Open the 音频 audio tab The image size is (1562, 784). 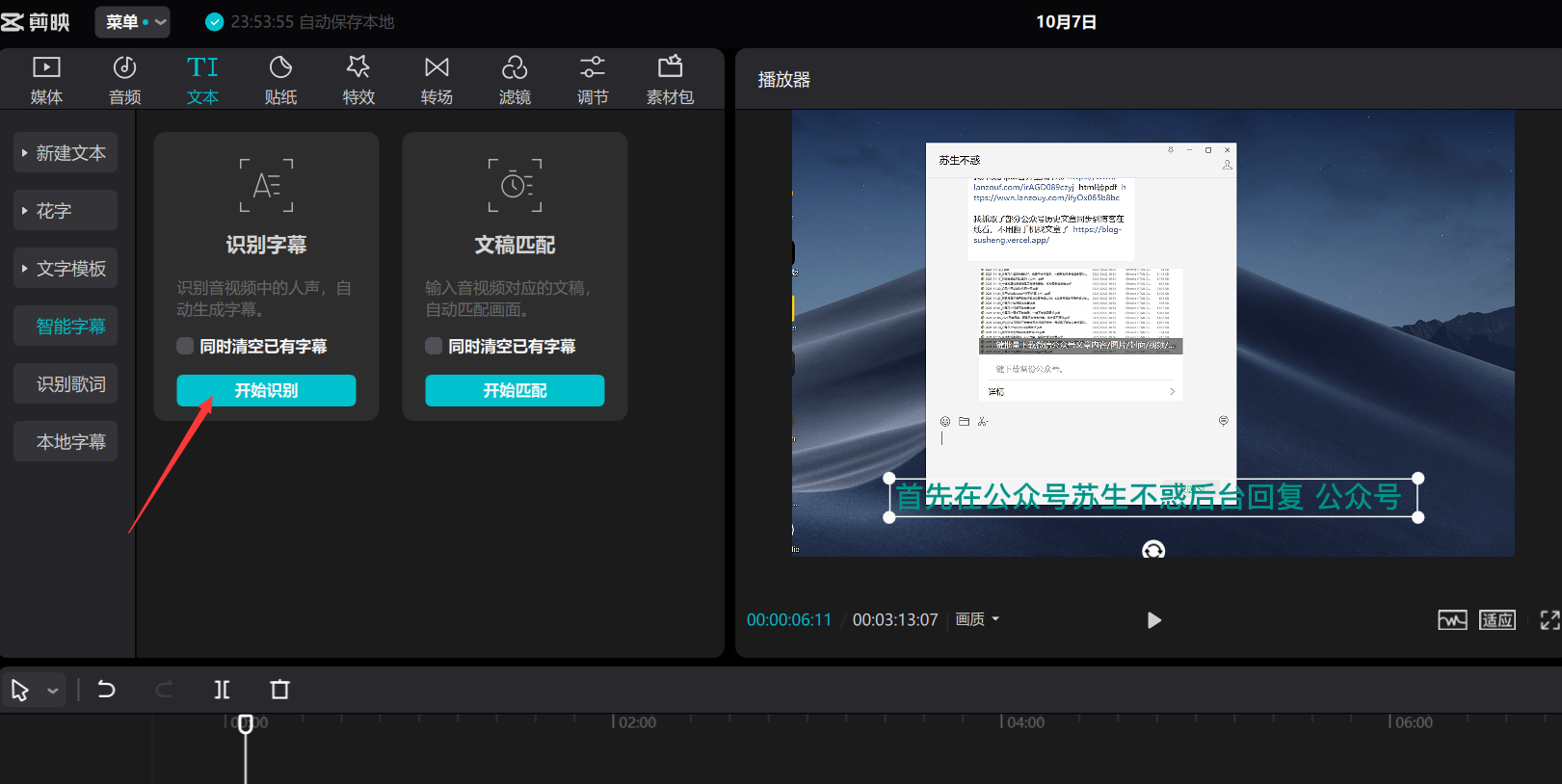click(x=124, y=80)
